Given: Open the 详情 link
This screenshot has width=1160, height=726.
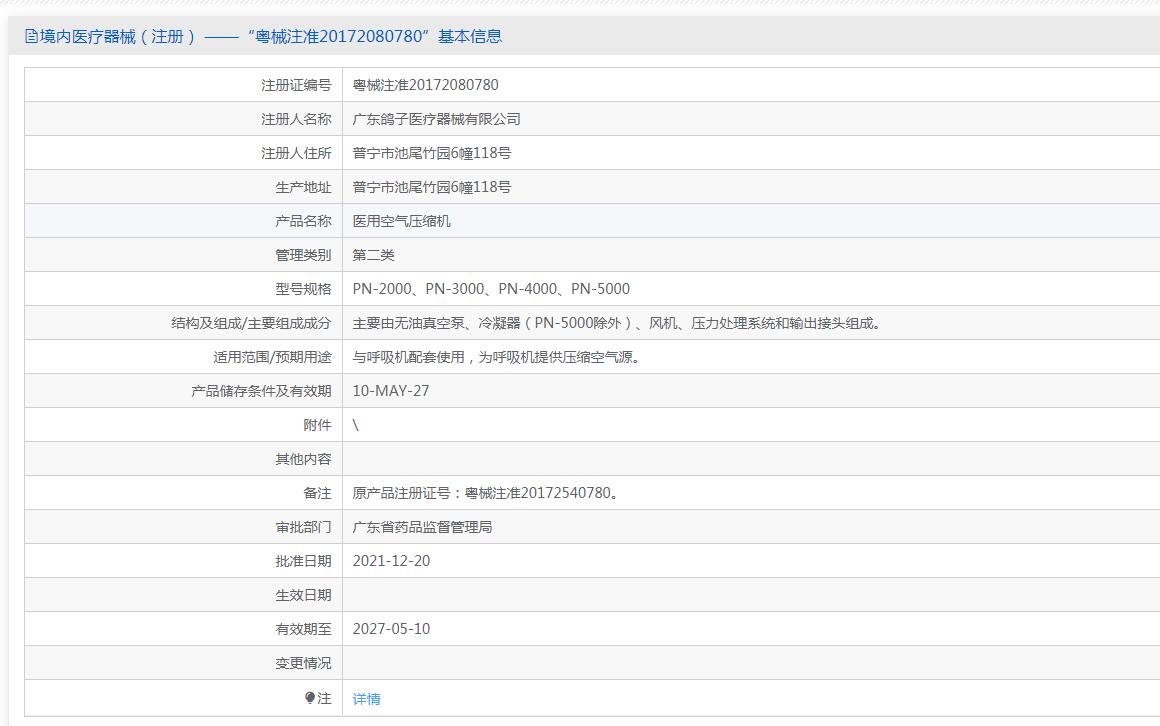Looking at the screenshot, I should tap(366, 699).
